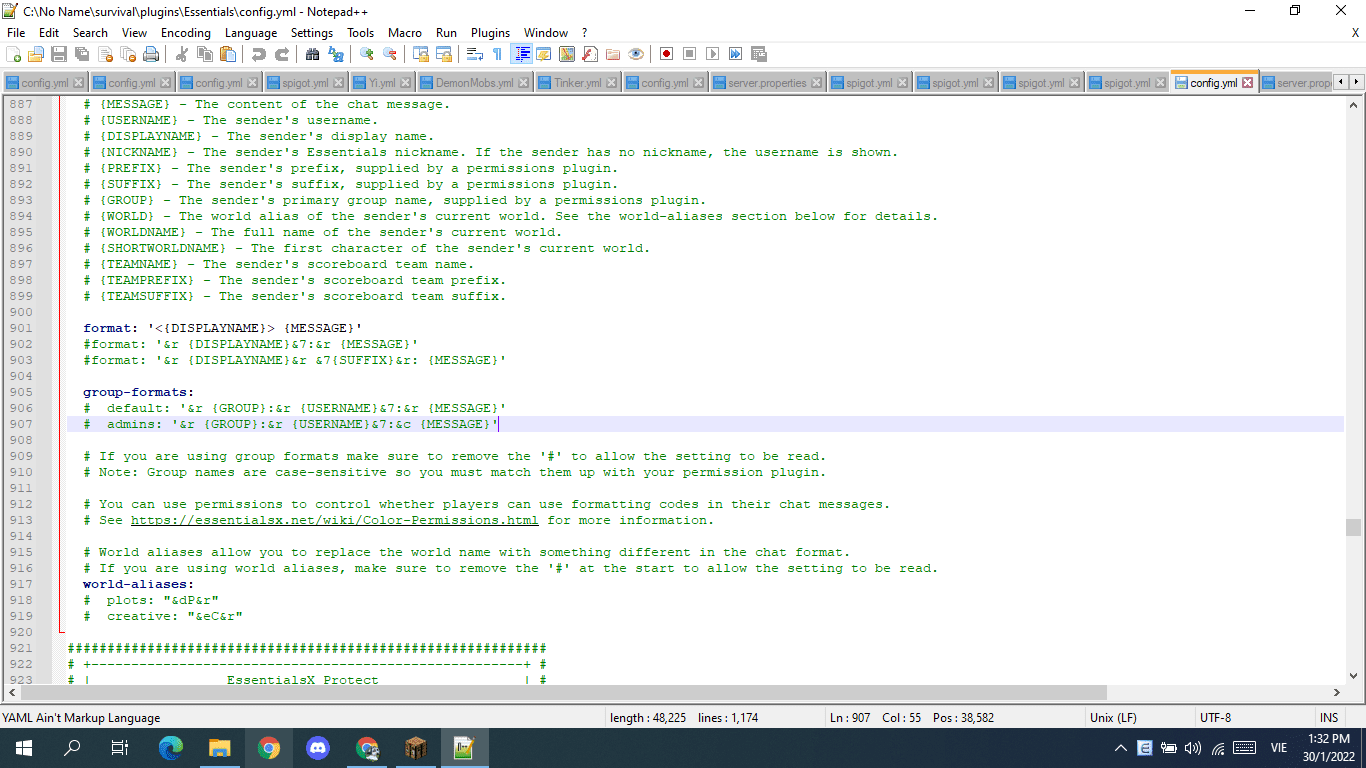
Task: Click the vertical scrollbar thumb
Action: pyautogui.click(x=1354, y=527)
